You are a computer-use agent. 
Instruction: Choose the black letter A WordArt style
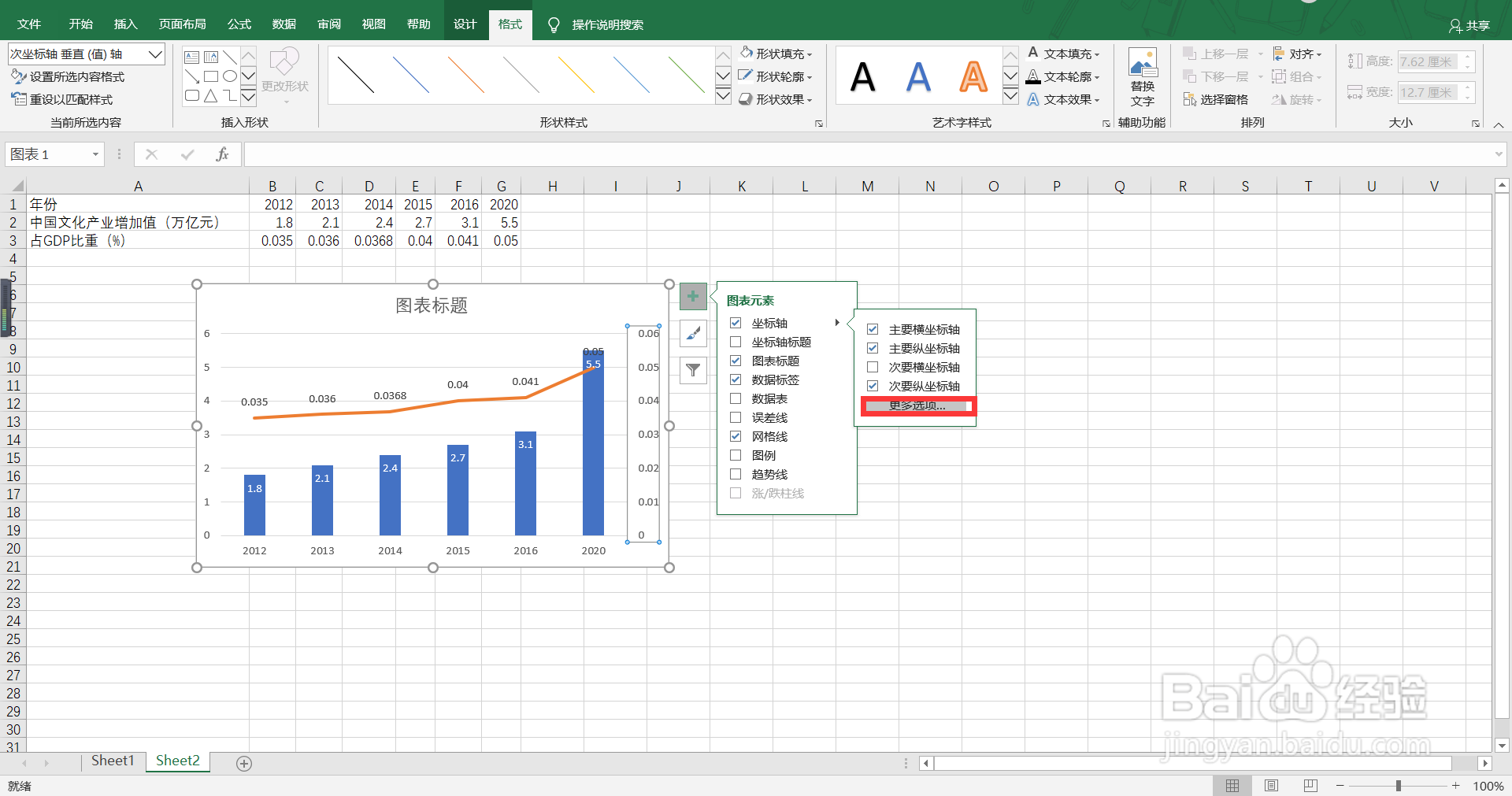(x=863, y=76)
